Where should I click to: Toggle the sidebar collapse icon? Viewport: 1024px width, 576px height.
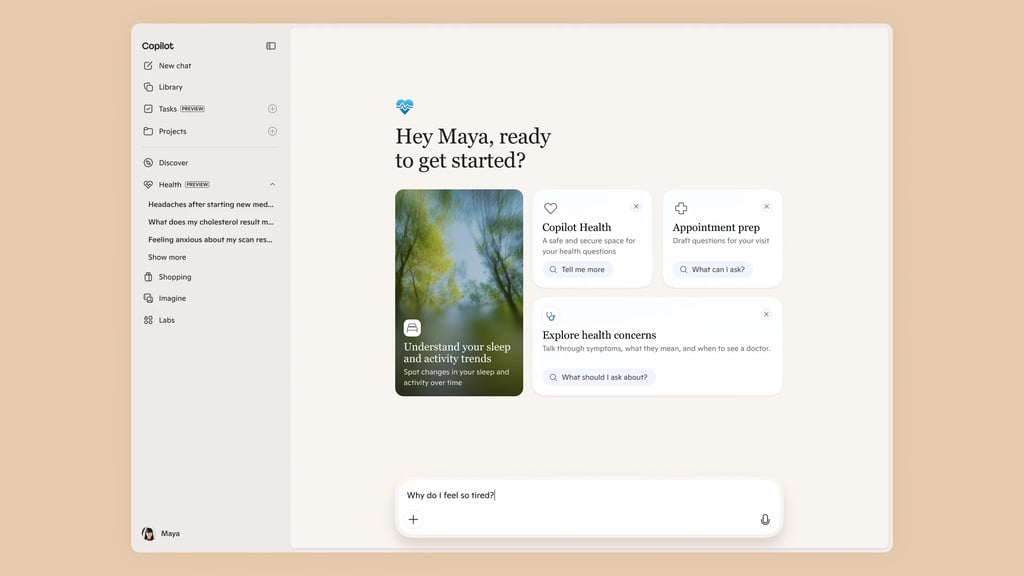[x=270, y=46]
